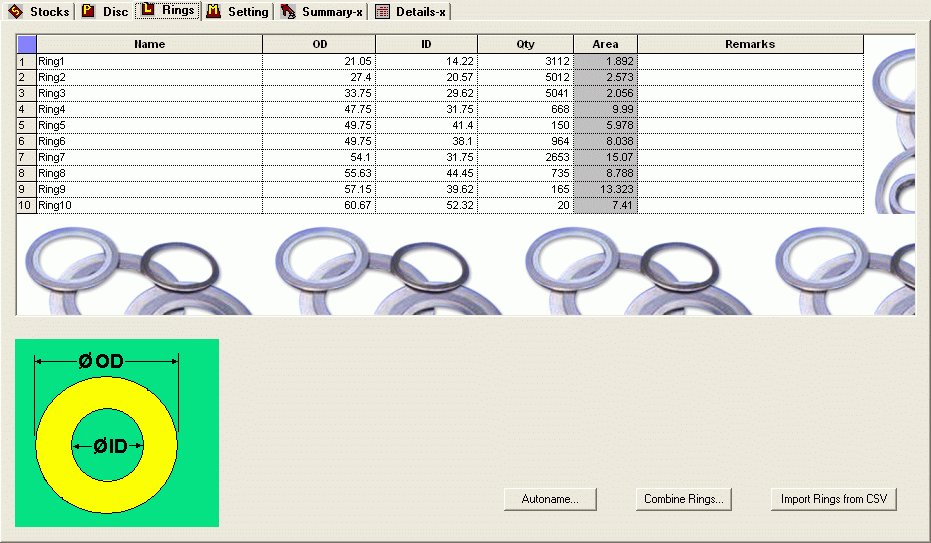The width and height of the screenshot is (931, 543).
Task: Switch to the Disc tab
Action: pos(105,11)
